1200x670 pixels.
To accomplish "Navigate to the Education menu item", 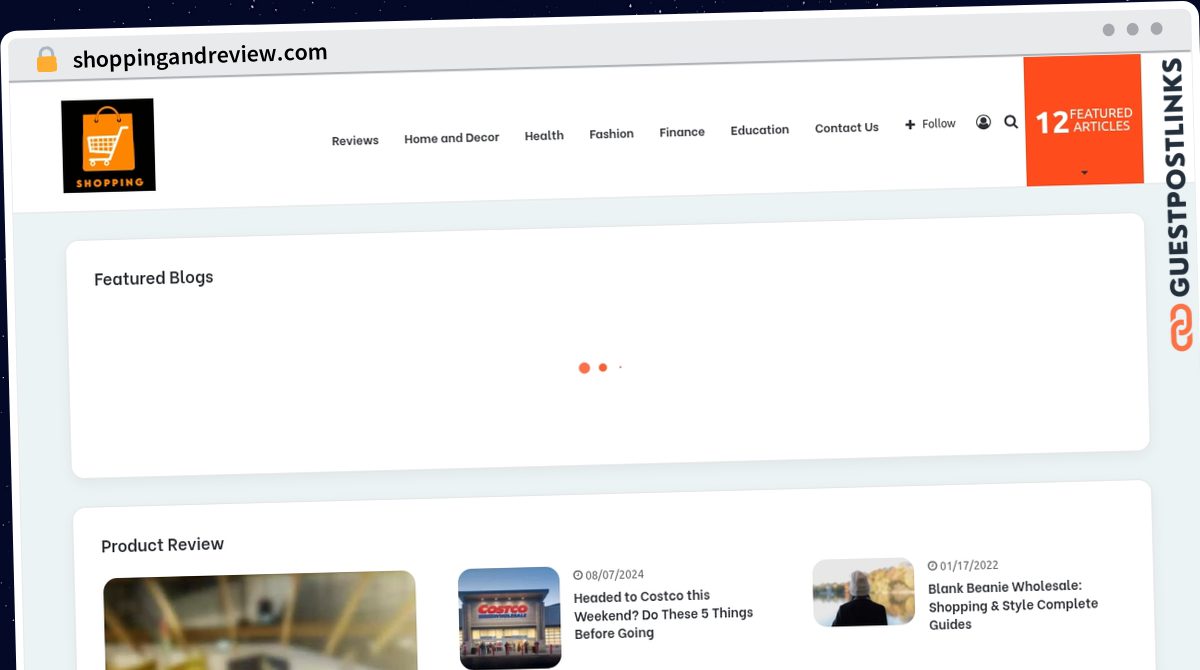I will point(759,130).
